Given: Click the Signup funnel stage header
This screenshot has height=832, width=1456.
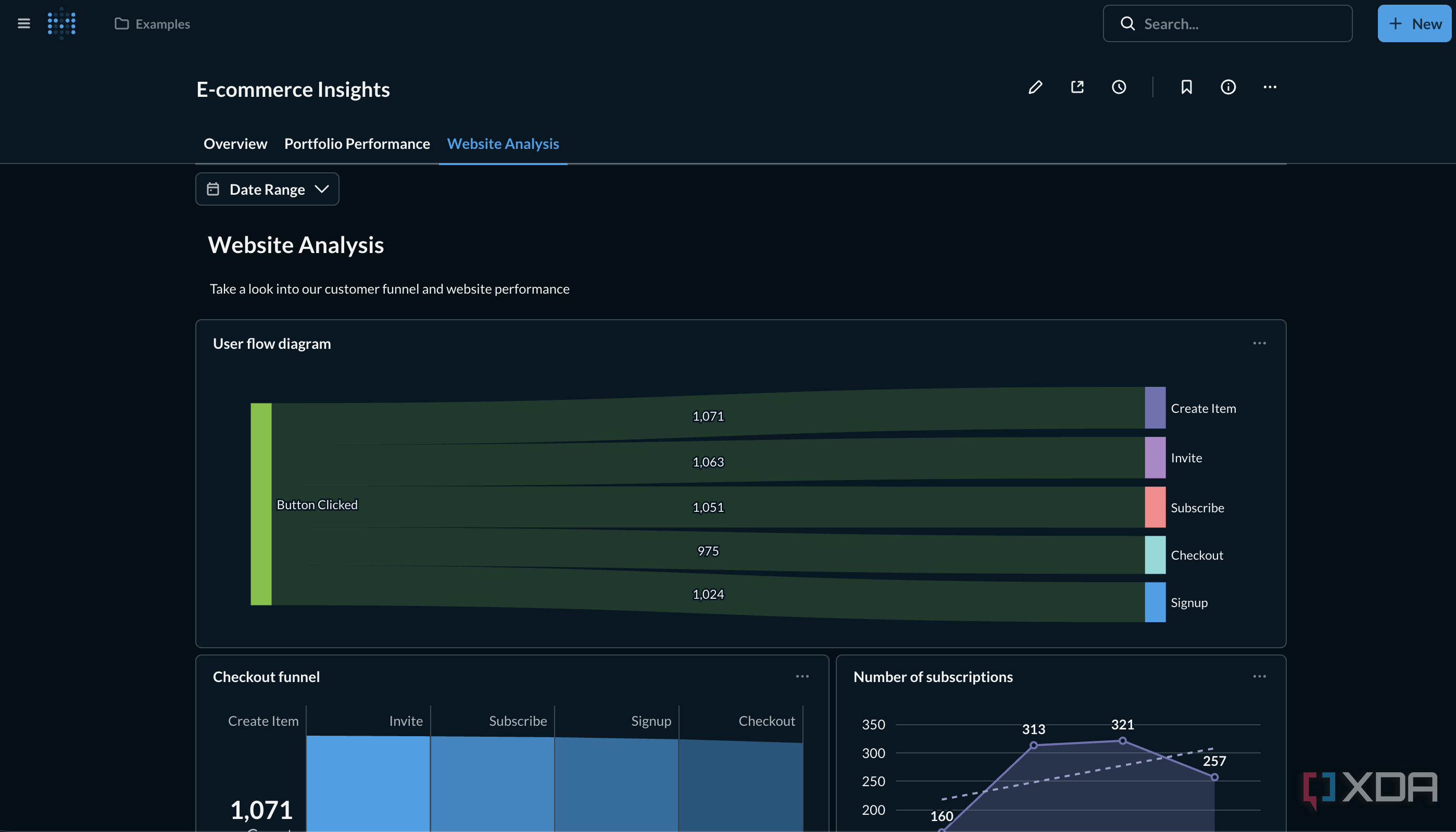Looking at the screenshot, I should click(x=651, y=721).
